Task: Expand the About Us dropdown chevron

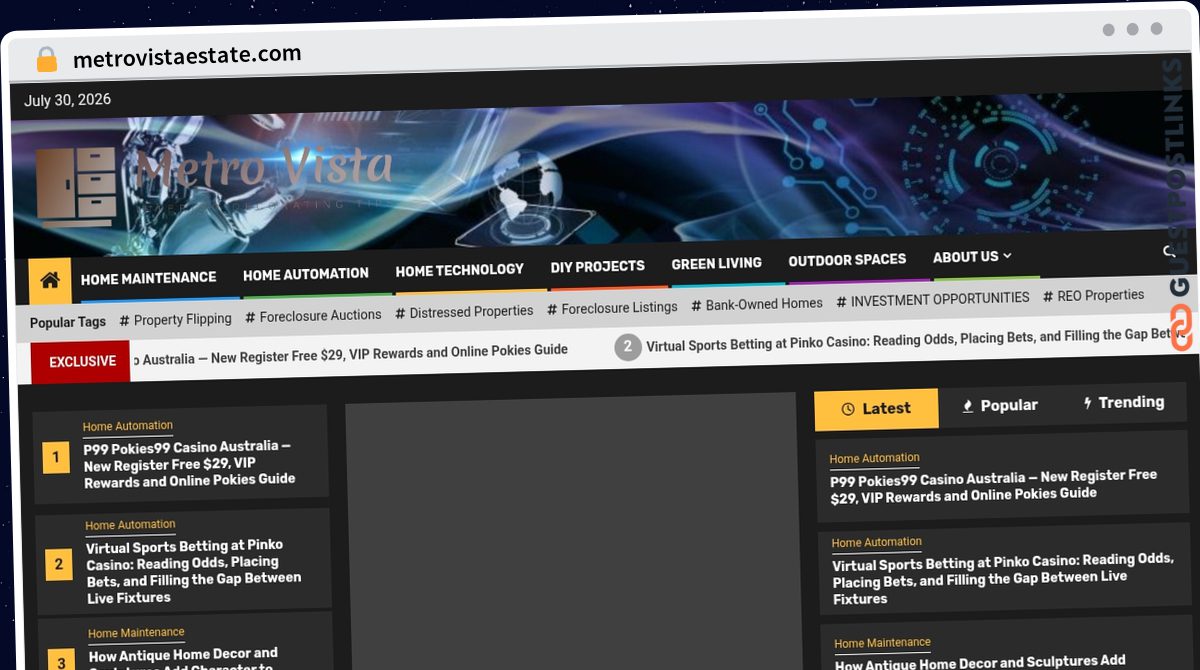Action: coord(1007,256)
